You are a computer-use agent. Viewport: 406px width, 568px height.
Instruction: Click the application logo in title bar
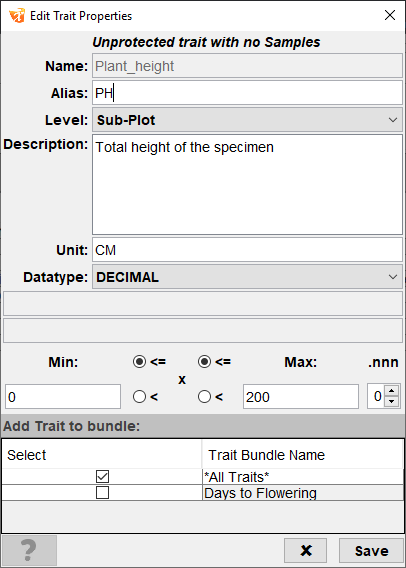coord(17,16)
